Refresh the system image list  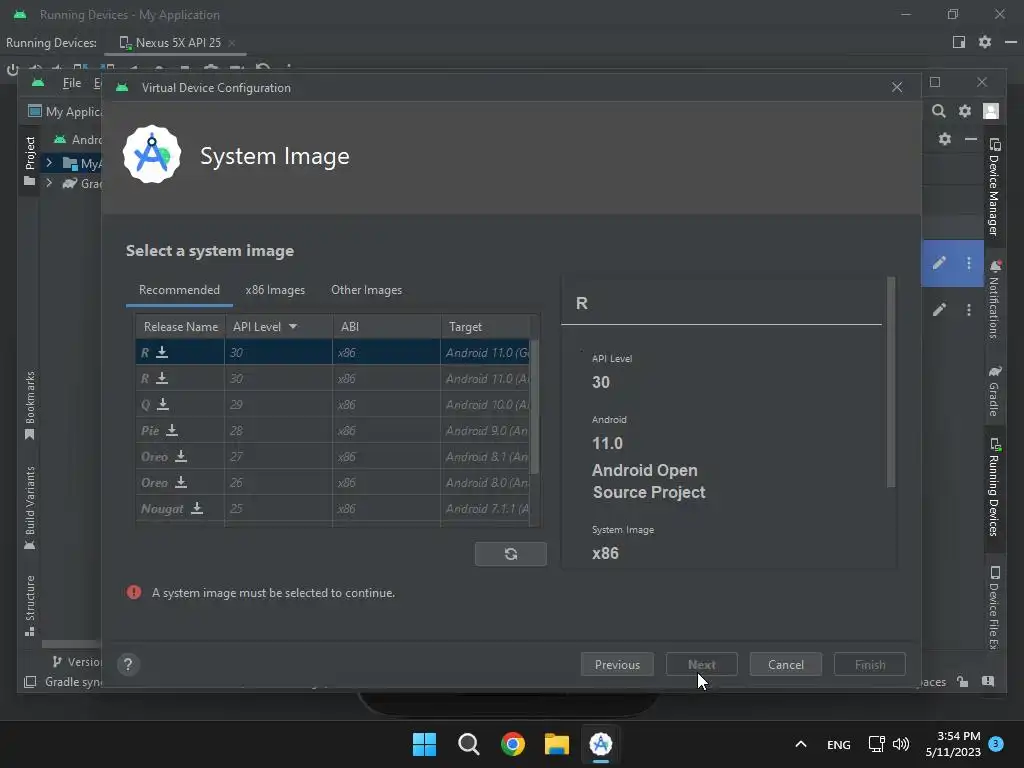click(511, 554)
